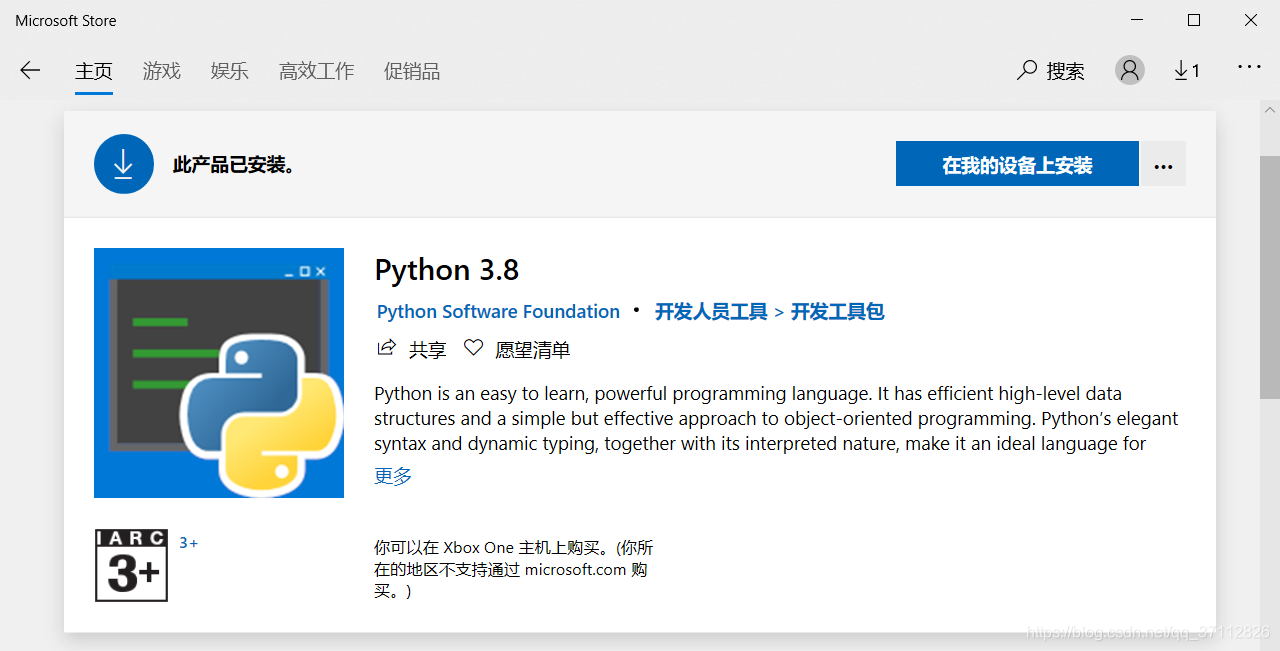
Task: Open the 高效工作 tab
Action: point(316,71)
